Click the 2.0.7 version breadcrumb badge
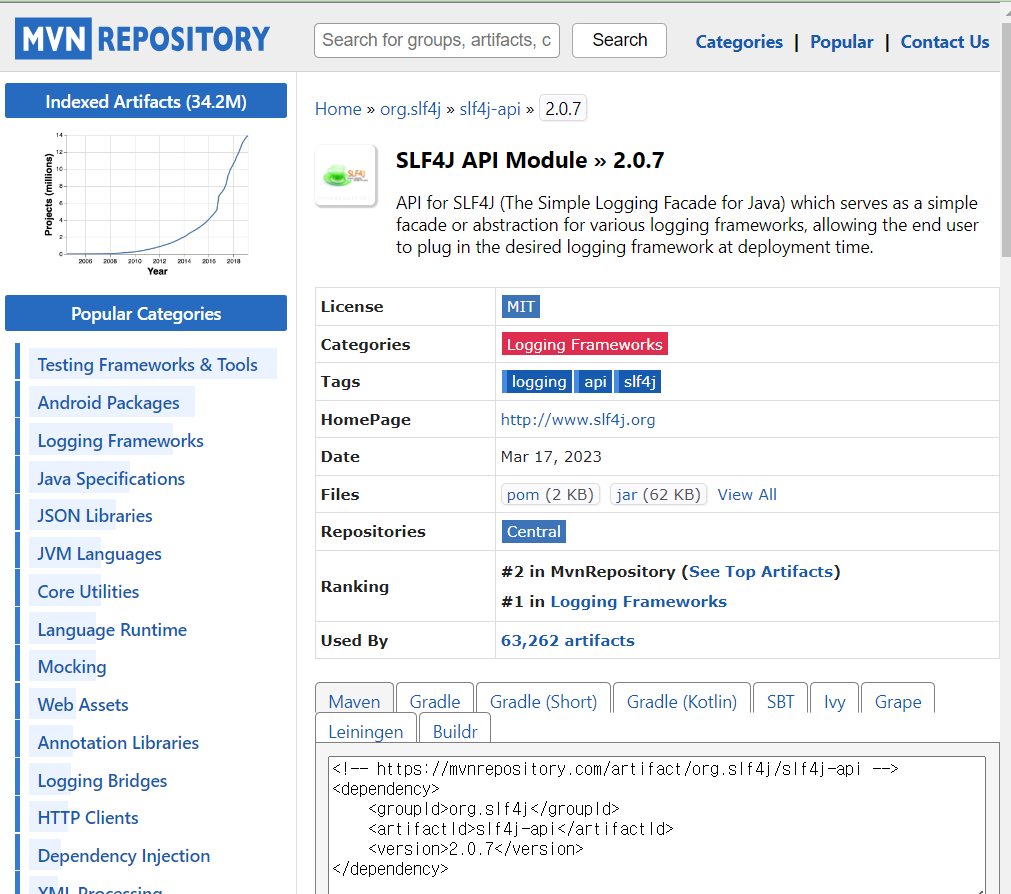 pos(563,109)
